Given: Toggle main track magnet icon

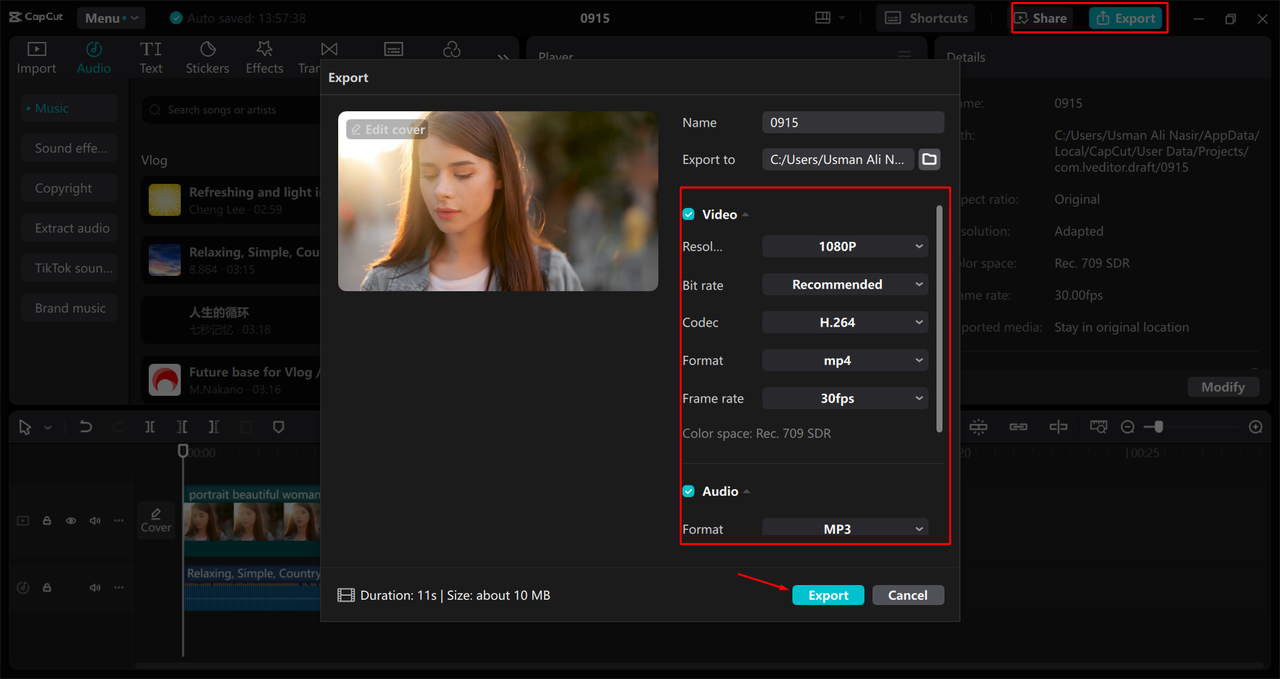Looking at the screenshot, I should tap(978, 427).
